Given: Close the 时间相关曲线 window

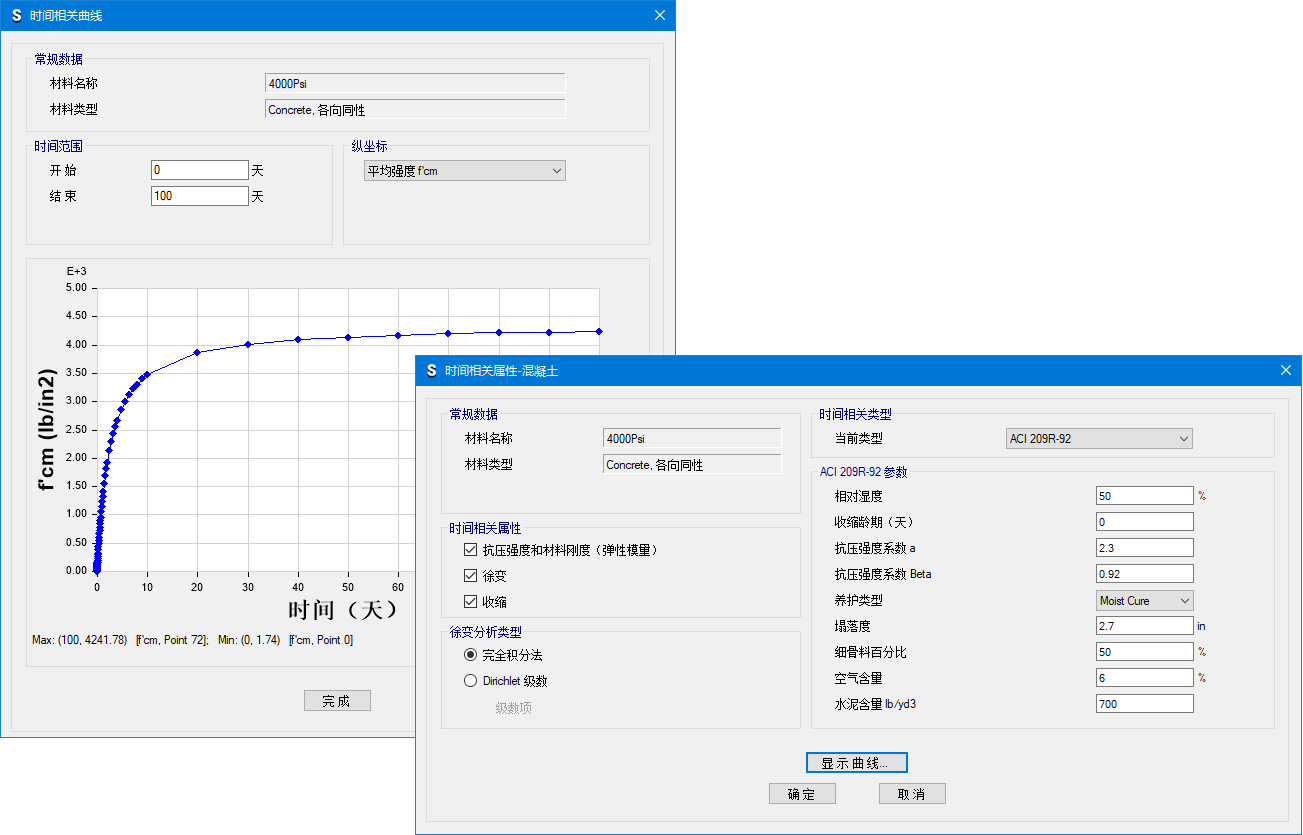Looking at the screenshot, I should pyautogui.click(x=659, y=15).
